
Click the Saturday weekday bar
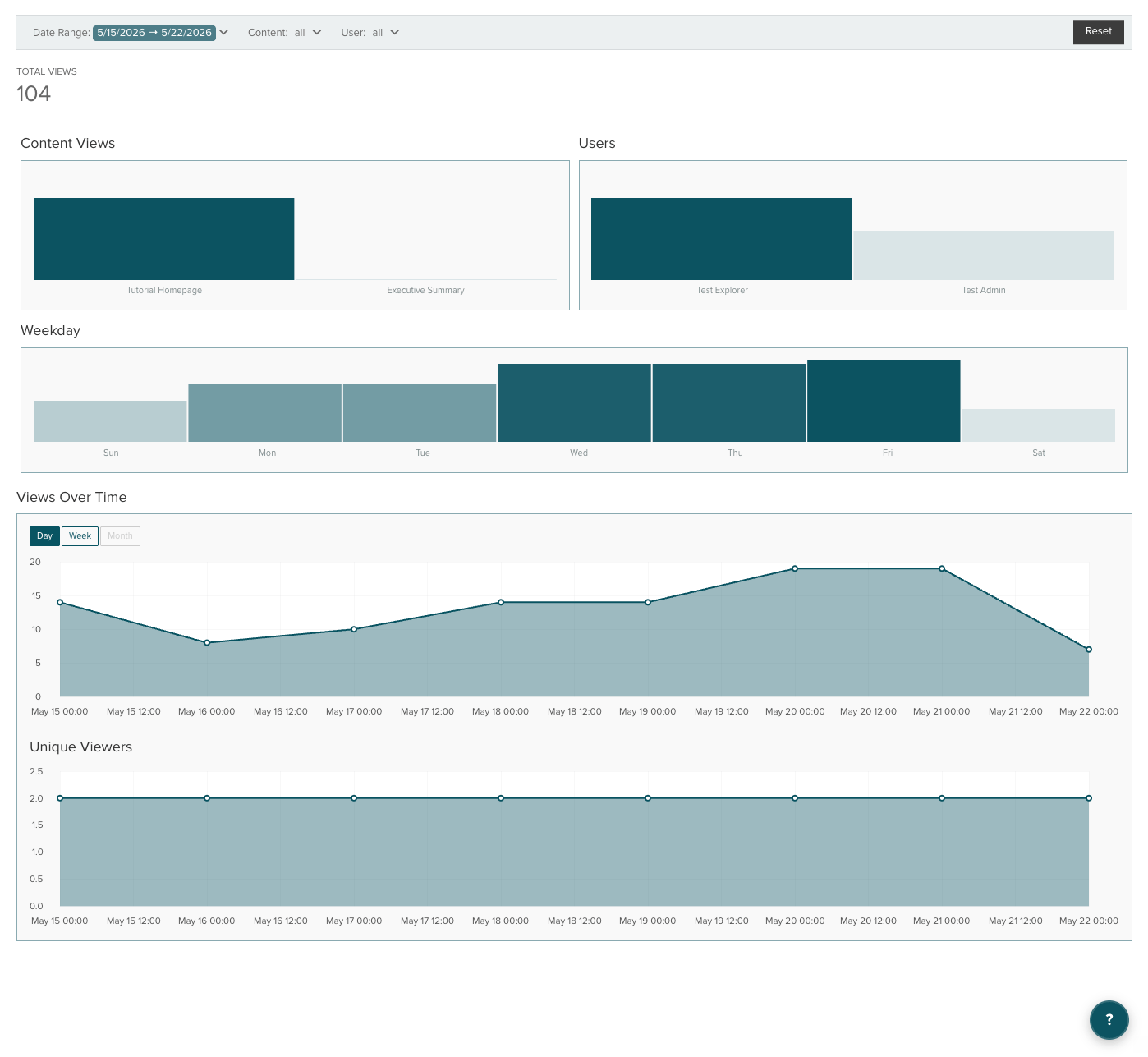click(x=1039, y=425)
